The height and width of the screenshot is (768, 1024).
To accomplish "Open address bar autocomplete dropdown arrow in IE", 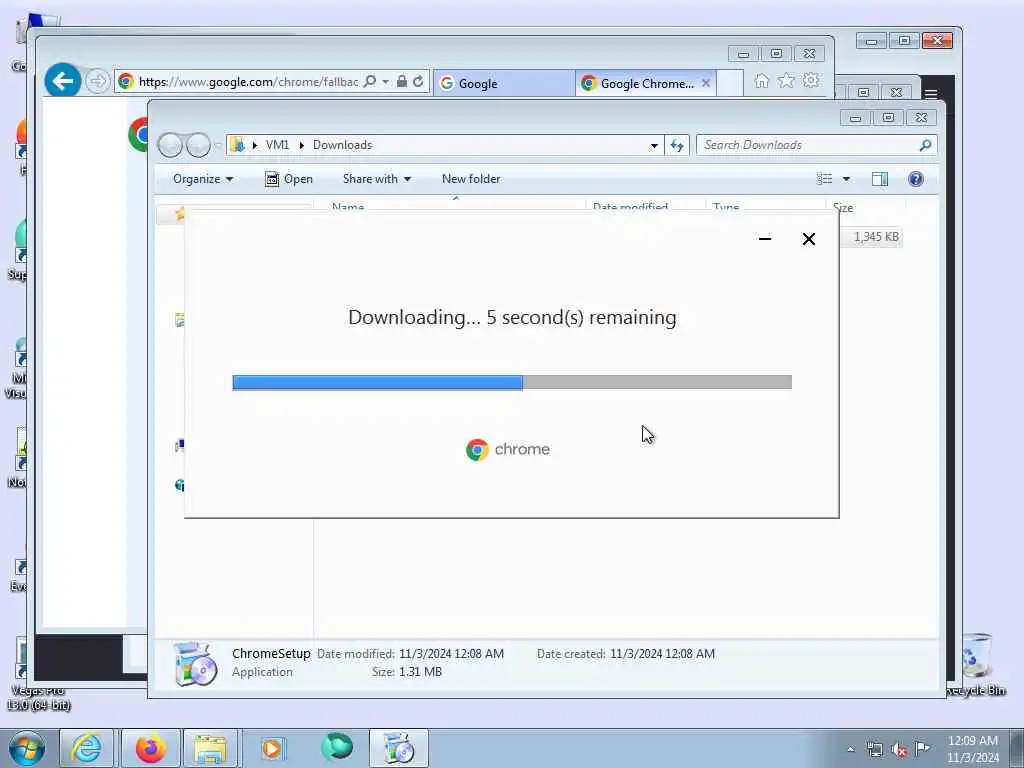I will point(385,82).
